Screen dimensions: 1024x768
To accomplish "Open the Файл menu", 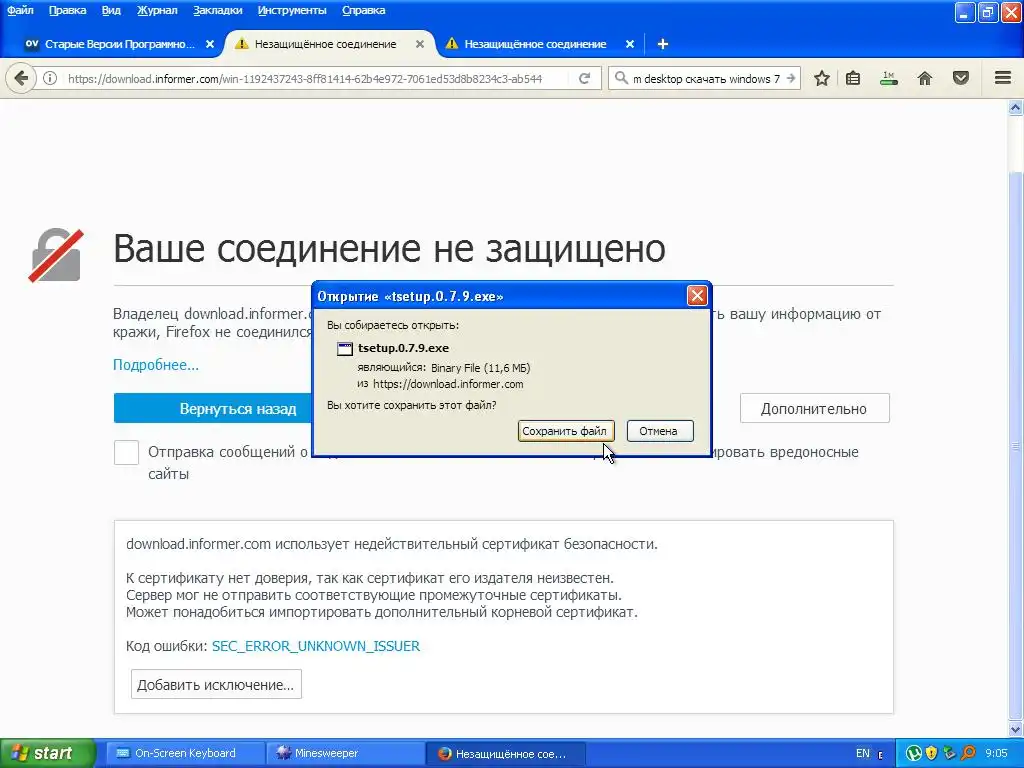I will pos(20,10).
